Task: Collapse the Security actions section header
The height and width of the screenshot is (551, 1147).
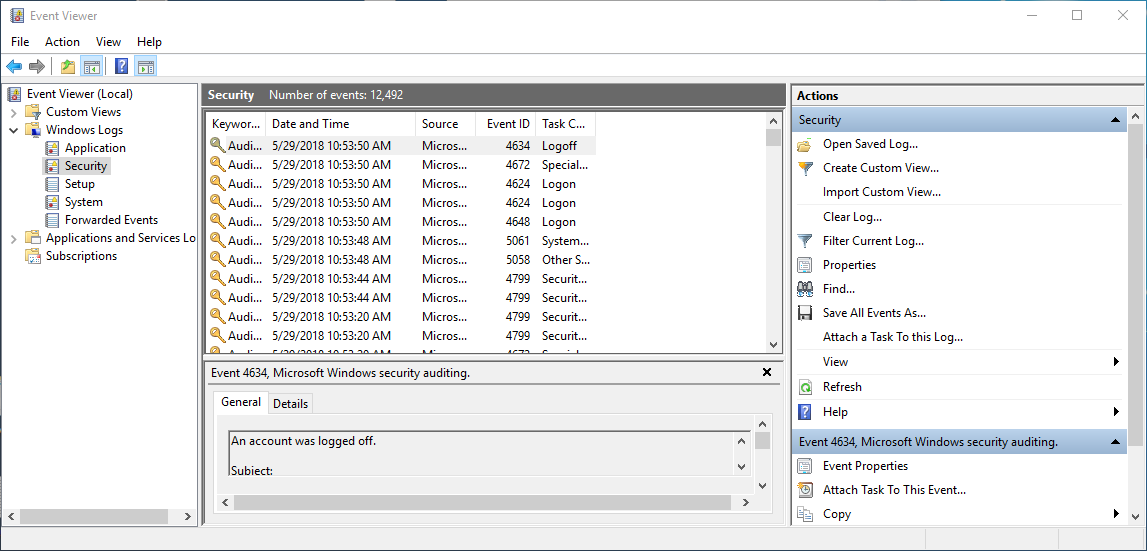Action: (x=1116, y=120)
